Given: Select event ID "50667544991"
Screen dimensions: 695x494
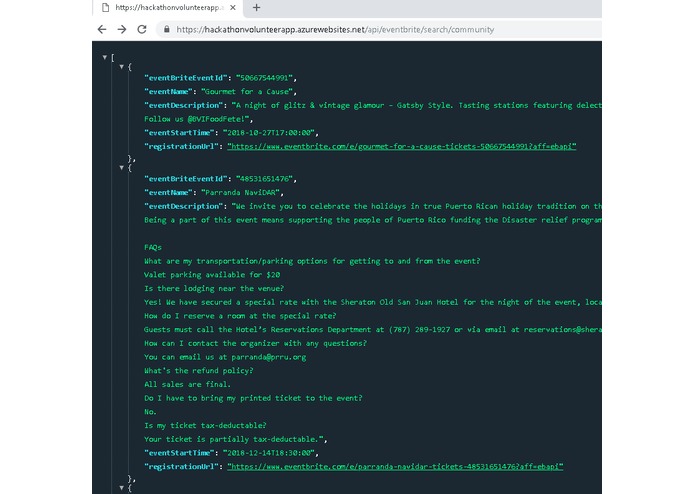Looking at the screenshot, I should (x=264, y=78).
